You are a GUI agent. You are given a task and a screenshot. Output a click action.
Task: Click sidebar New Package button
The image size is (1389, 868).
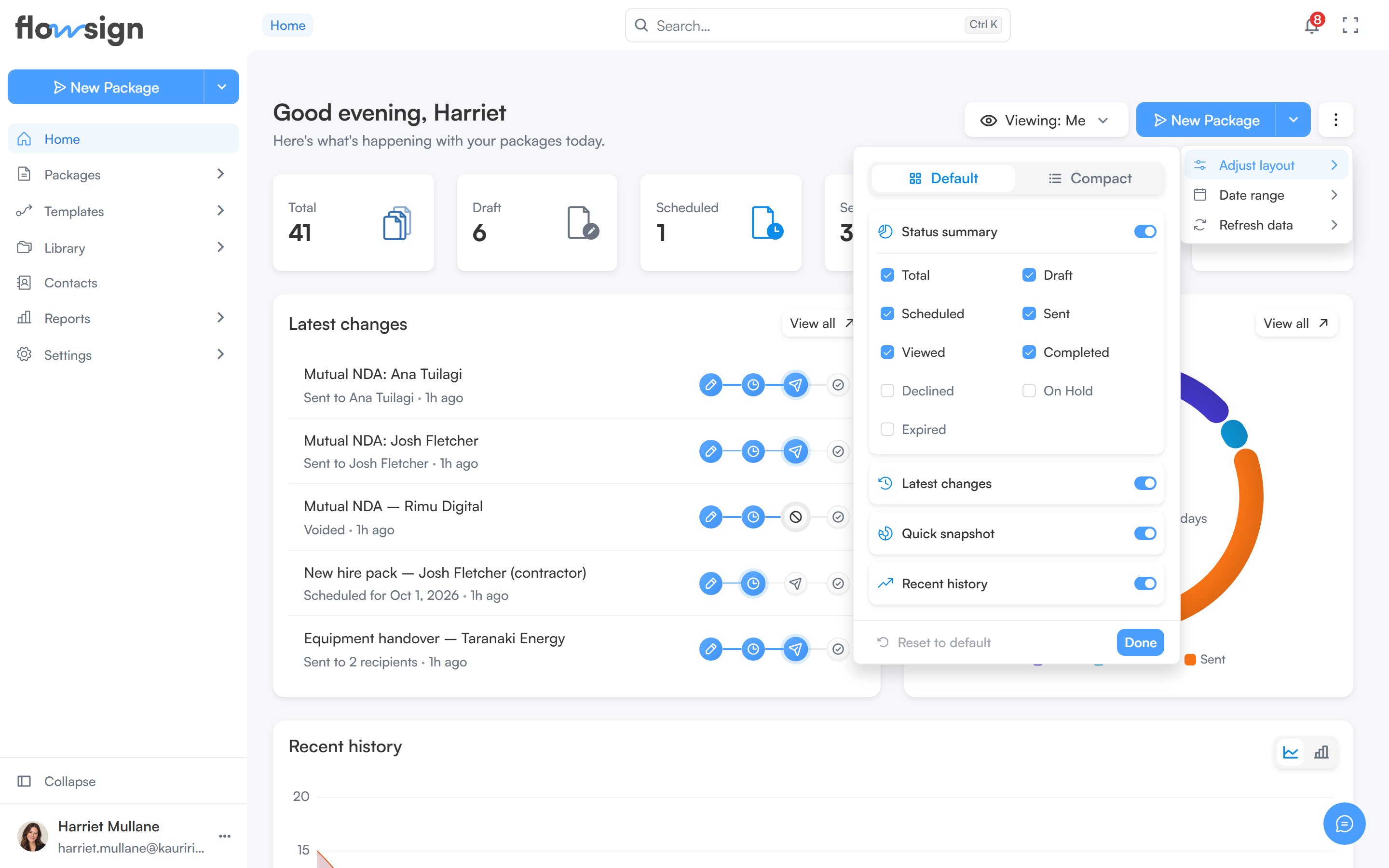coord(106,87)
